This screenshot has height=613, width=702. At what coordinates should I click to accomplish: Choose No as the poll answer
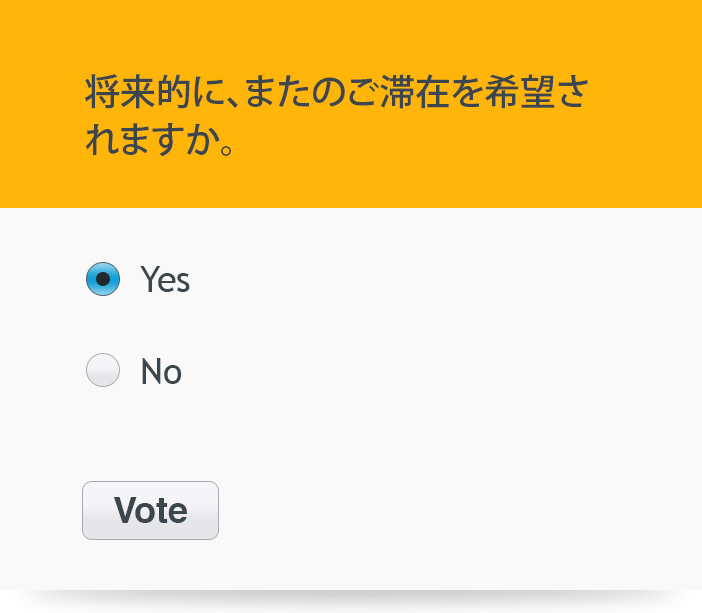pyautogui.click(x=103, y=371)
